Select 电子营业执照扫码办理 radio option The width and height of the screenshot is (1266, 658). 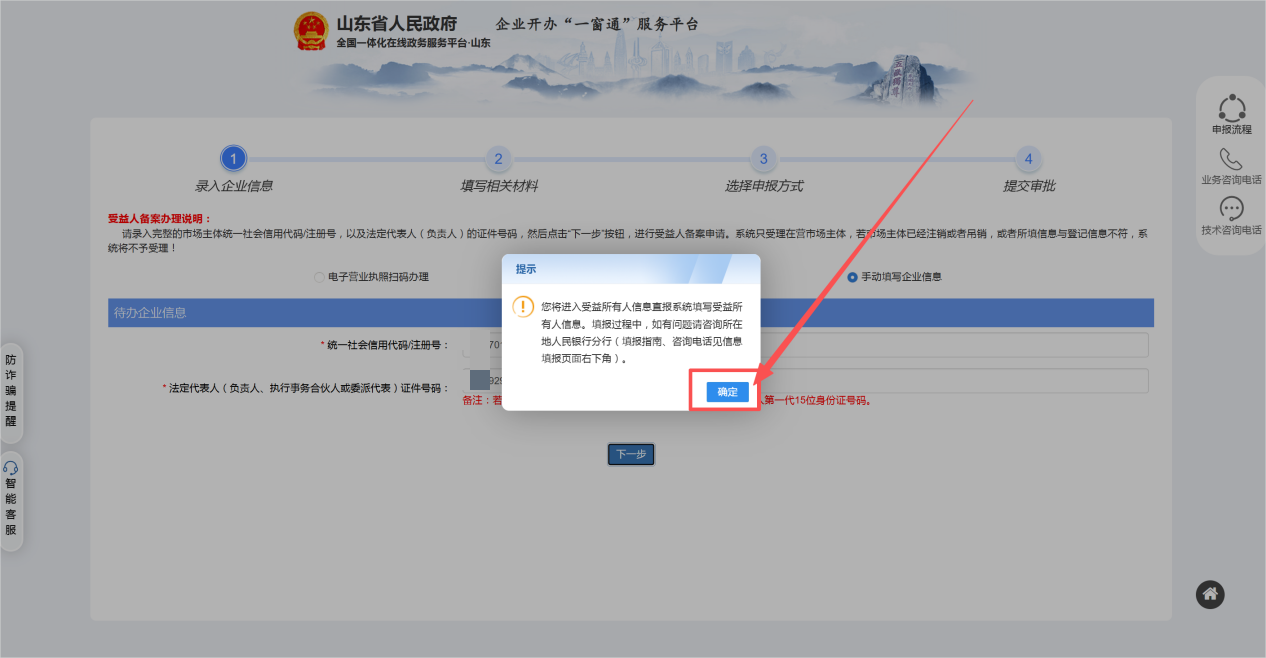pyautogui.click(x=320, y=277)
